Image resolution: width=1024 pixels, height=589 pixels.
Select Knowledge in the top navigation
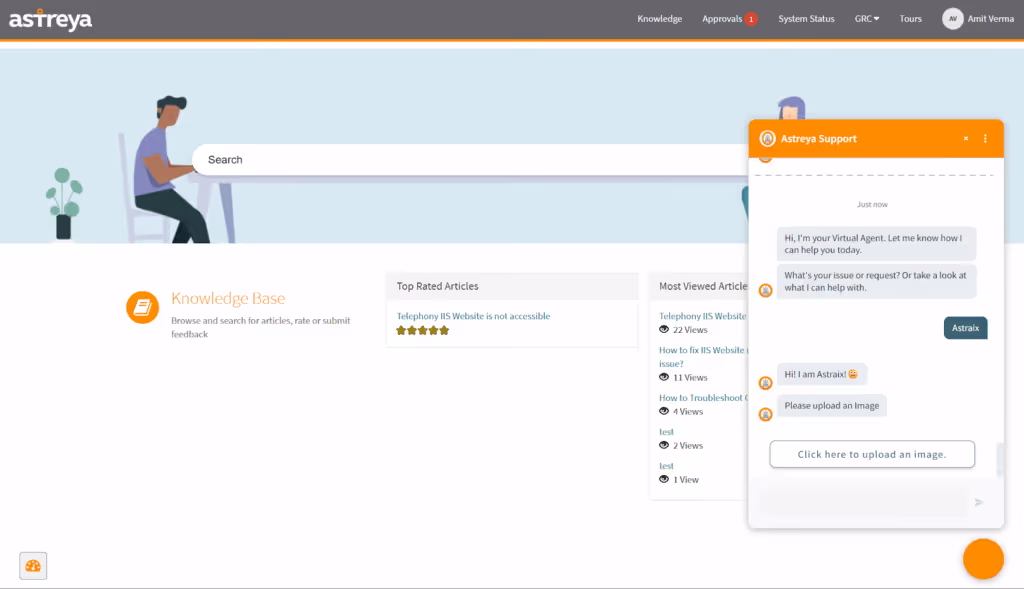click(659, 18)
